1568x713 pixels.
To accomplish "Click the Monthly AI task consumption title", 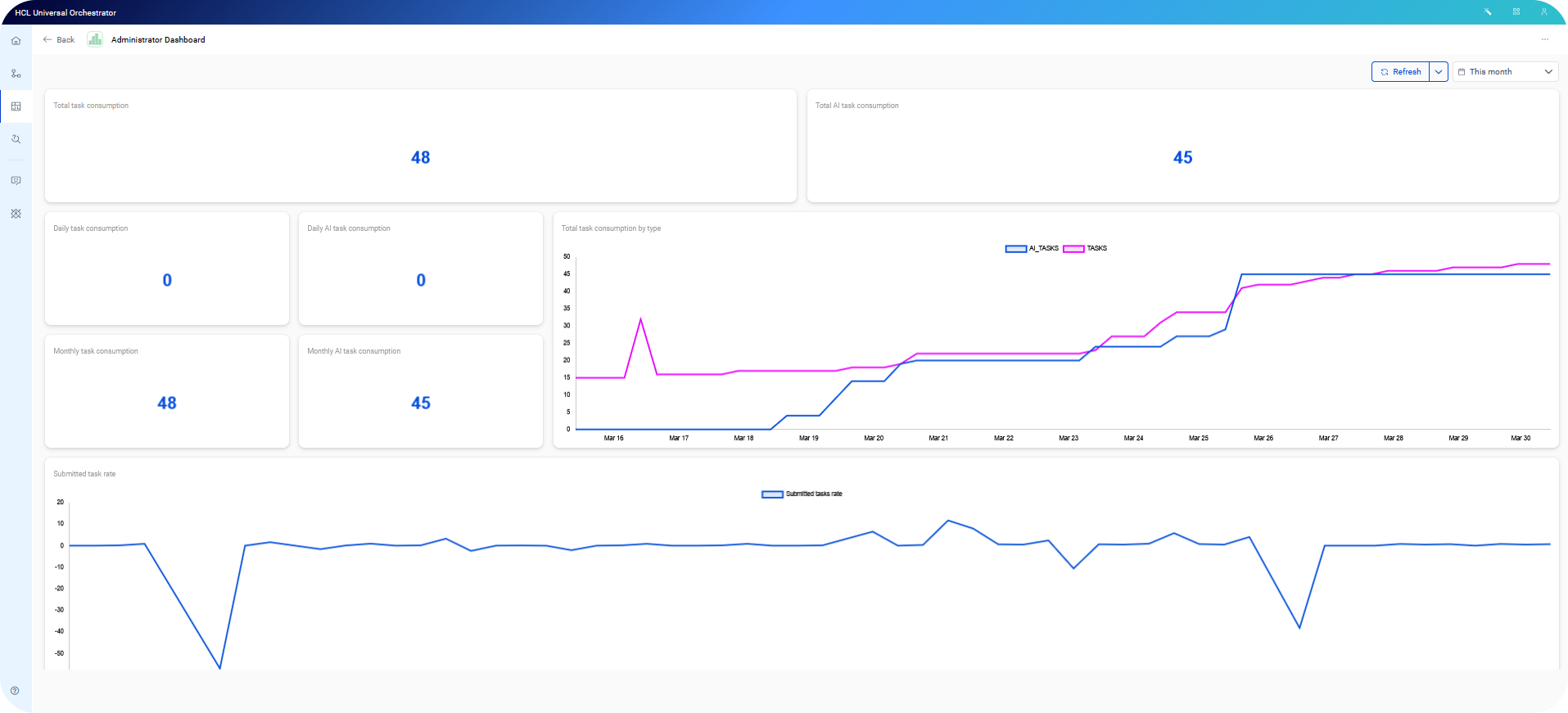I will (354, 351).
